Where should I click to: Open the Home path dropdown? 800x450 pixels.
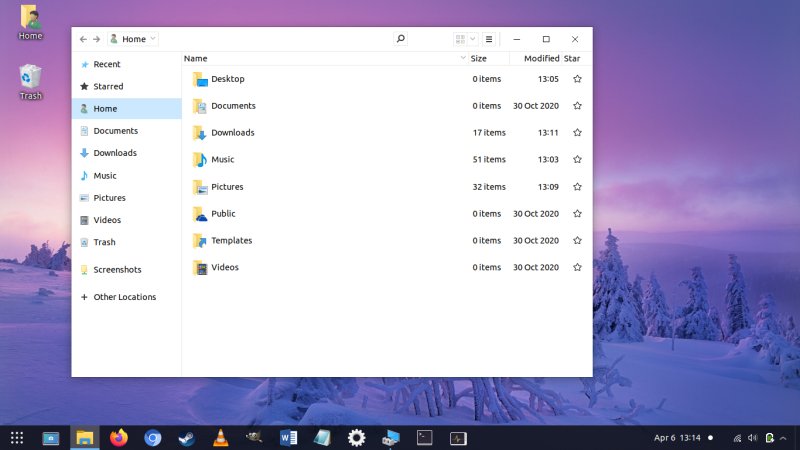(x=133, y=39)
